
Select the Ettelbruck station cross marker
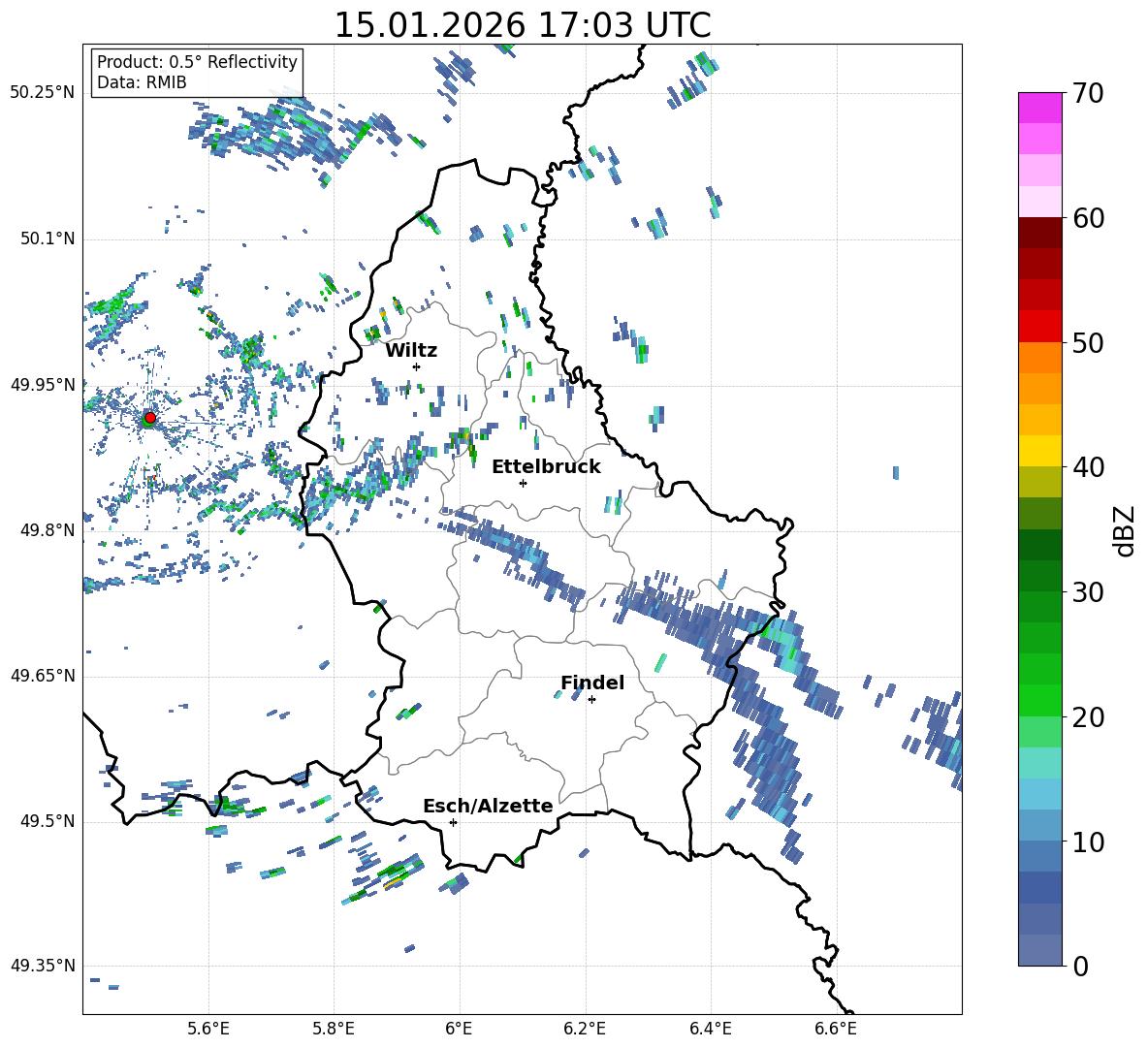(x=523, y=483)
